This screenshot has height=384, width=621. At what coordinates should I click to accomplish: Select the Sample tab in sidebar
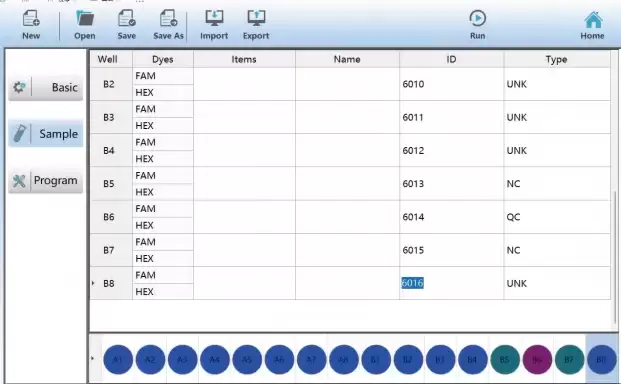[x=46, y=134]
